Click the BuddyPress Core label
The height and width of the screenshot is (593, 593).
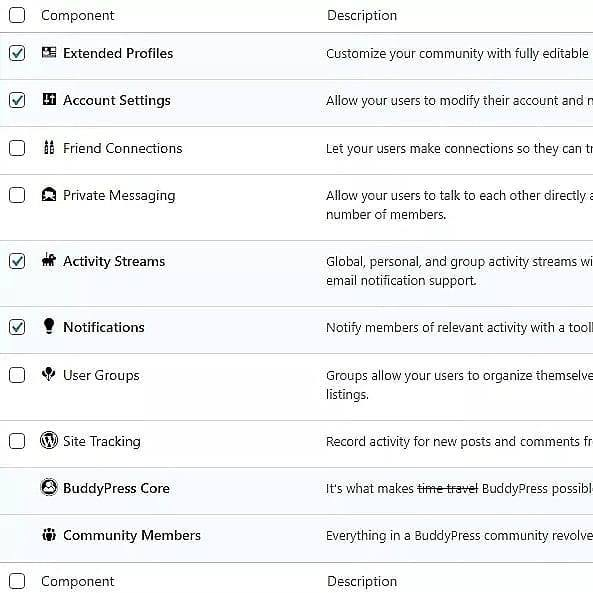[116, 489]
